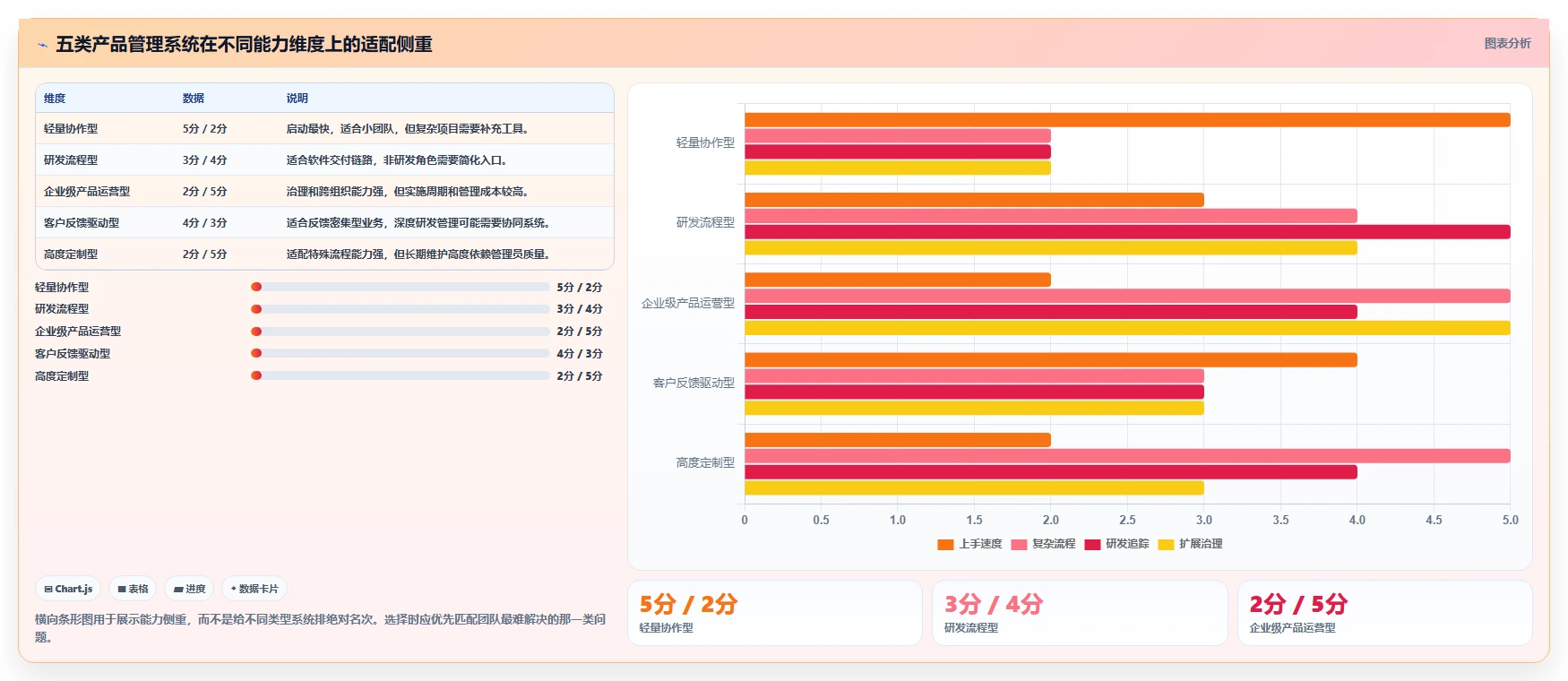
Task: Click 轻量协作型 orange 上手速度 bar
Action: pyautogui.click(x=1127, y=120)
